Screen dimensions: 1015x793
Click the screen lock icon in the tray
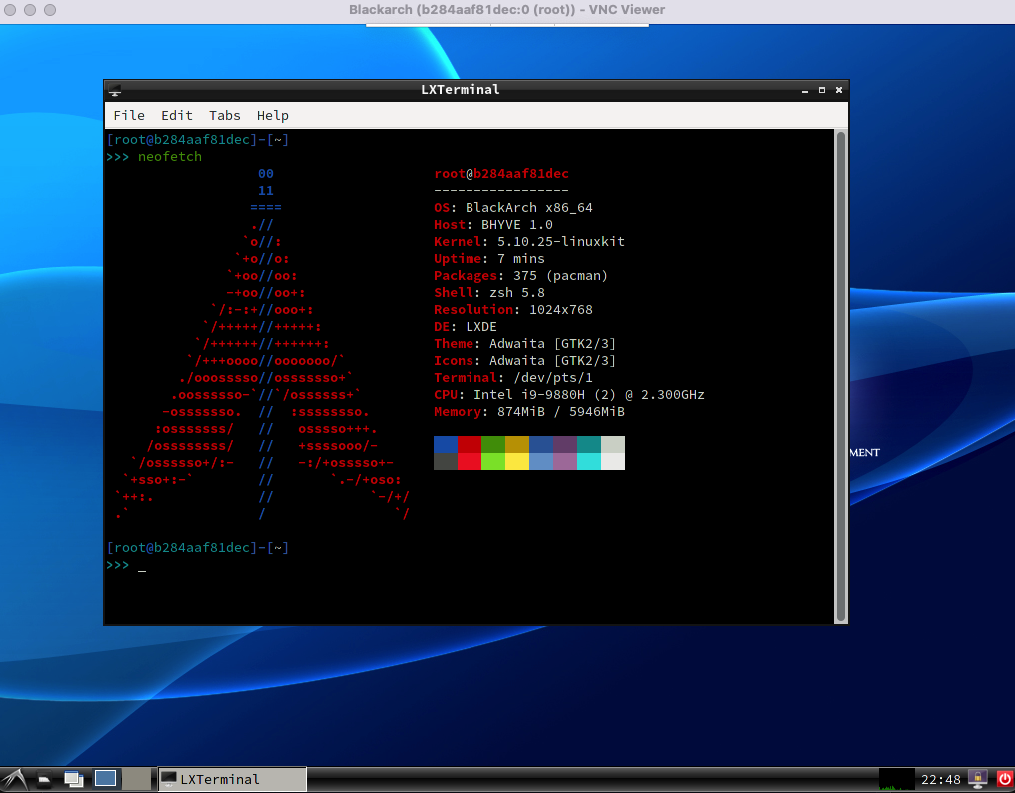(977, 779)
